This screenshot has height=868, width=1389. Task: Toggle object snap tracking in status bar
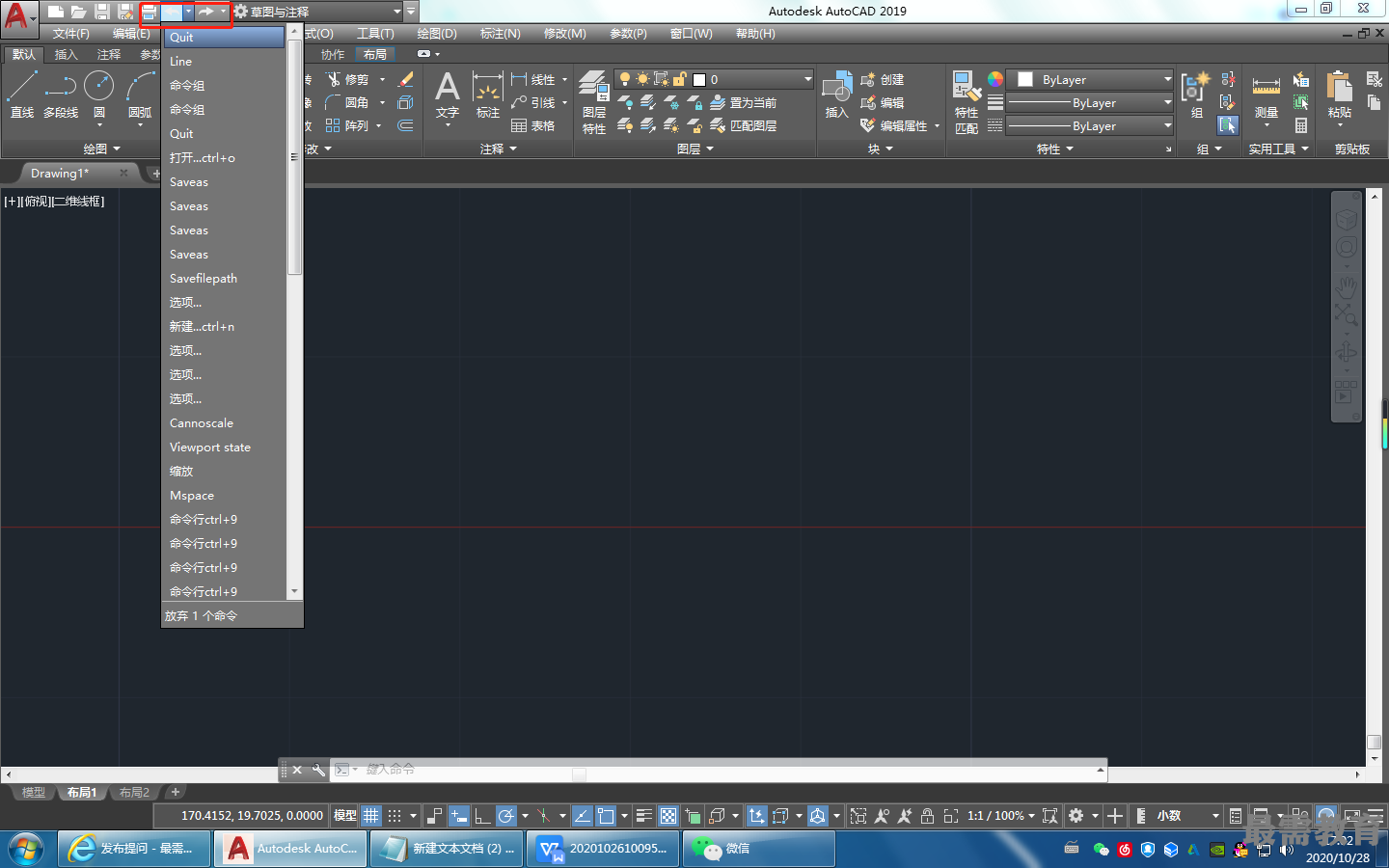click(x=583, y=816)
